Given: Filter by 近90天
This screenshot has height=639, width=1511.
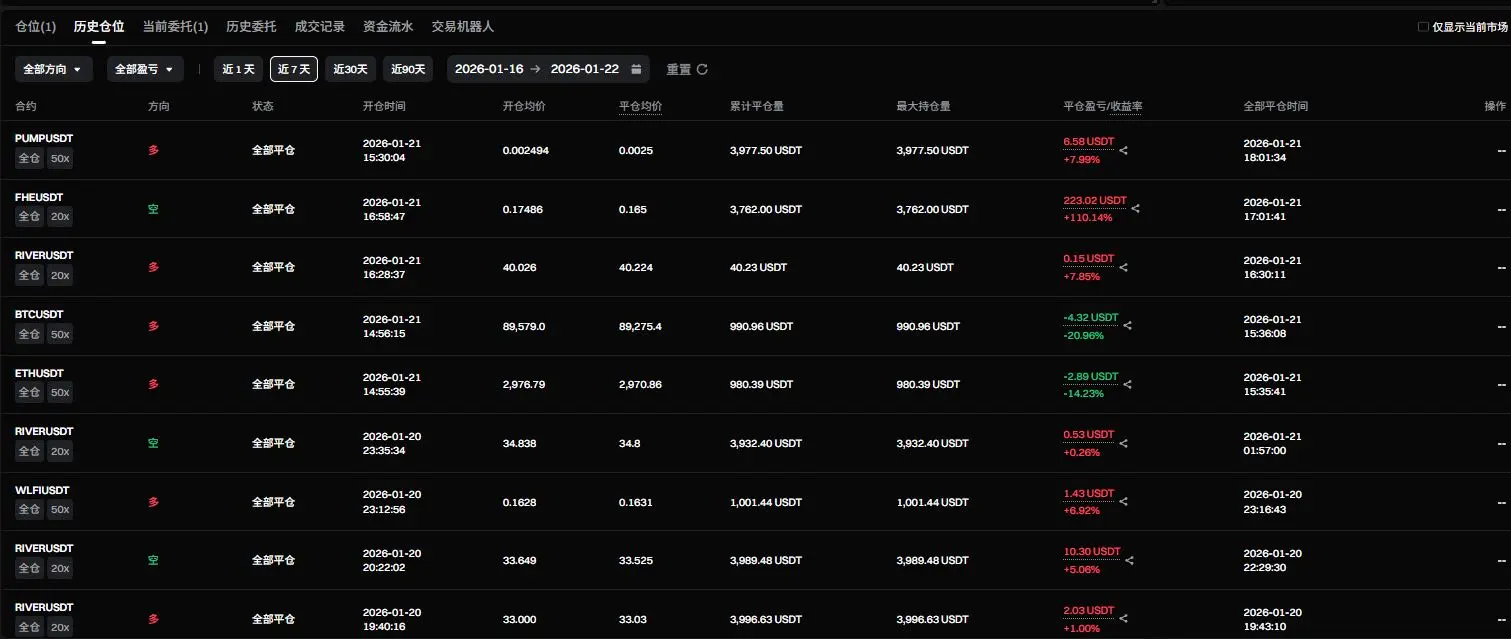Looking at the screenshot, I should click(x=408, y=69).
